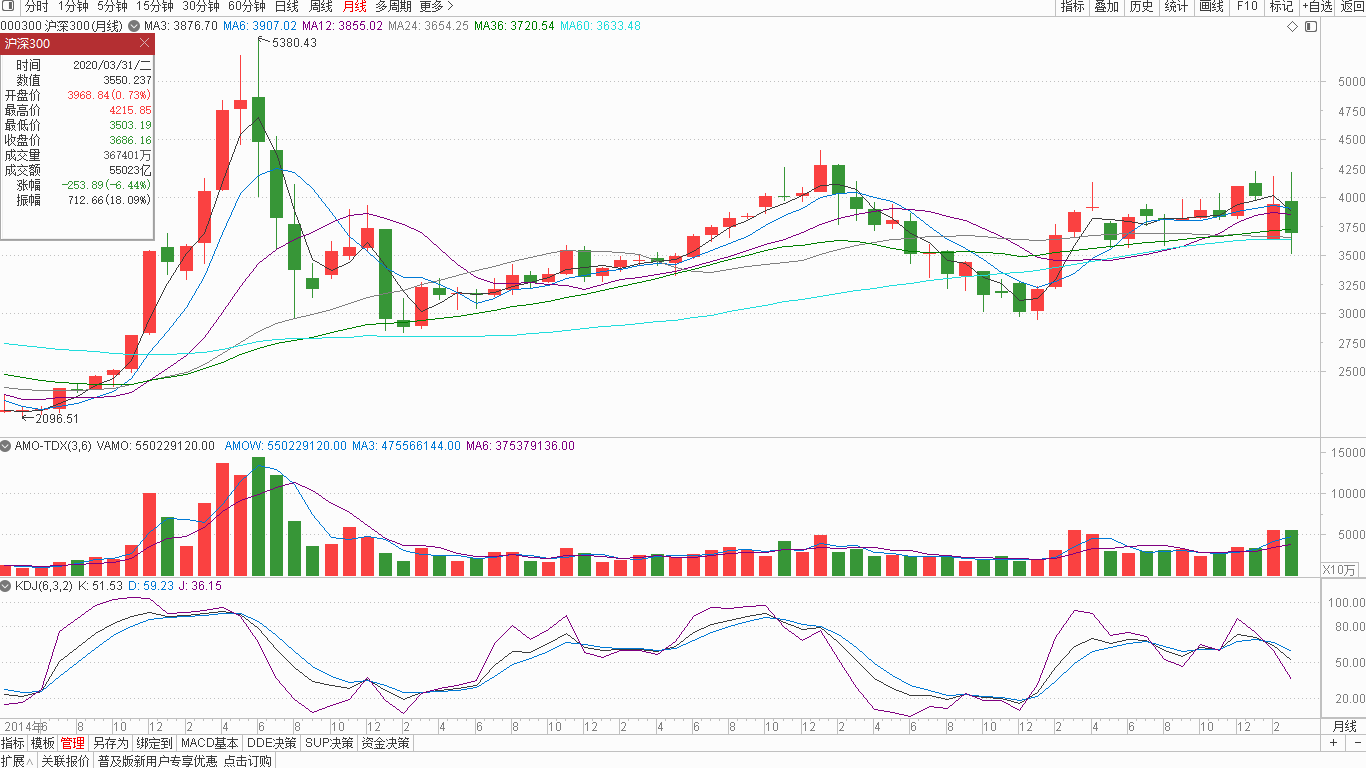Click the diamond marker icon at chart top-right
This screenshot has width=1366, height=768.
pyautogui.click(x=1292, y=26)
